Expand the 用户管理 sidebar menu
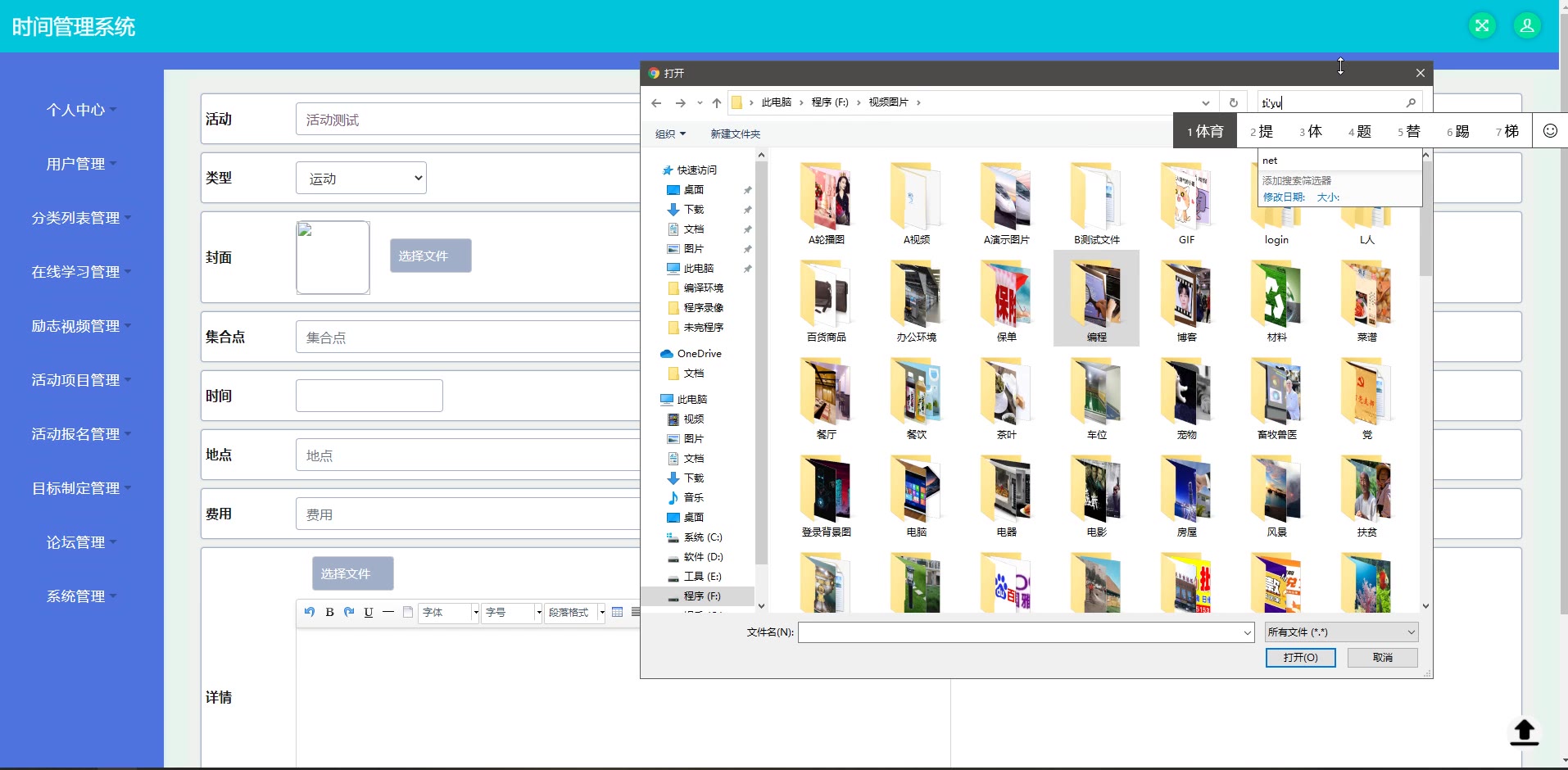The width and height of the screenshot is (1568, 770). click(81, 163)
